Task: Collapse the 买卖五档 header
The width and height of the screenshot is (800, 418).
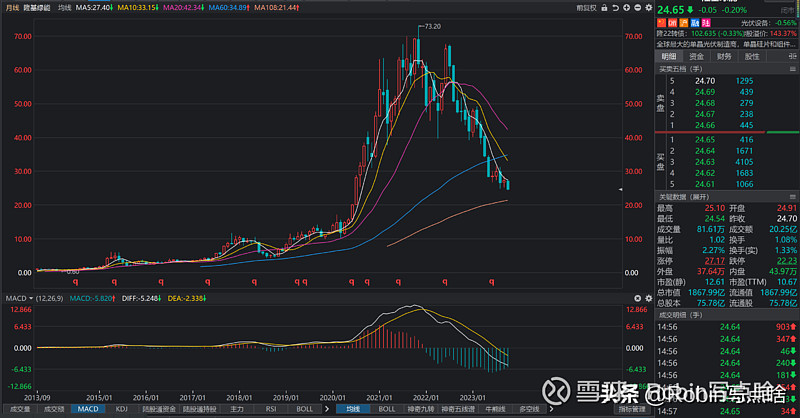Action: (x=681, y=69)
